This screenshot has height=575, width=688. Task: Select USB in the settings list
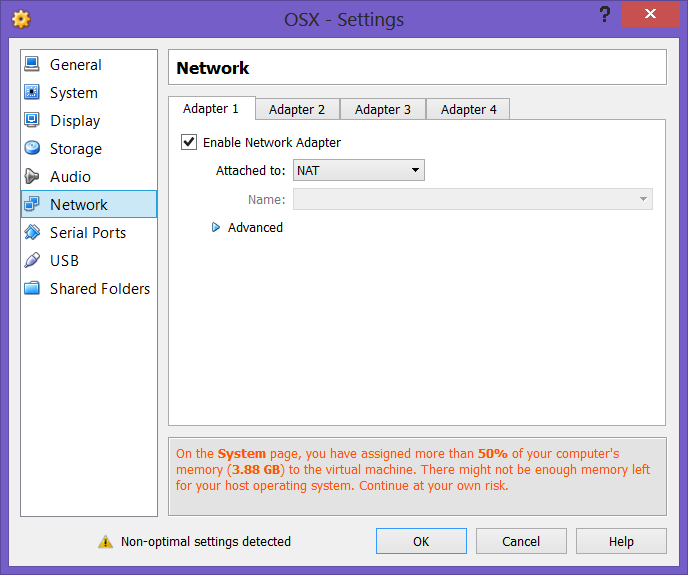point(89,261)
